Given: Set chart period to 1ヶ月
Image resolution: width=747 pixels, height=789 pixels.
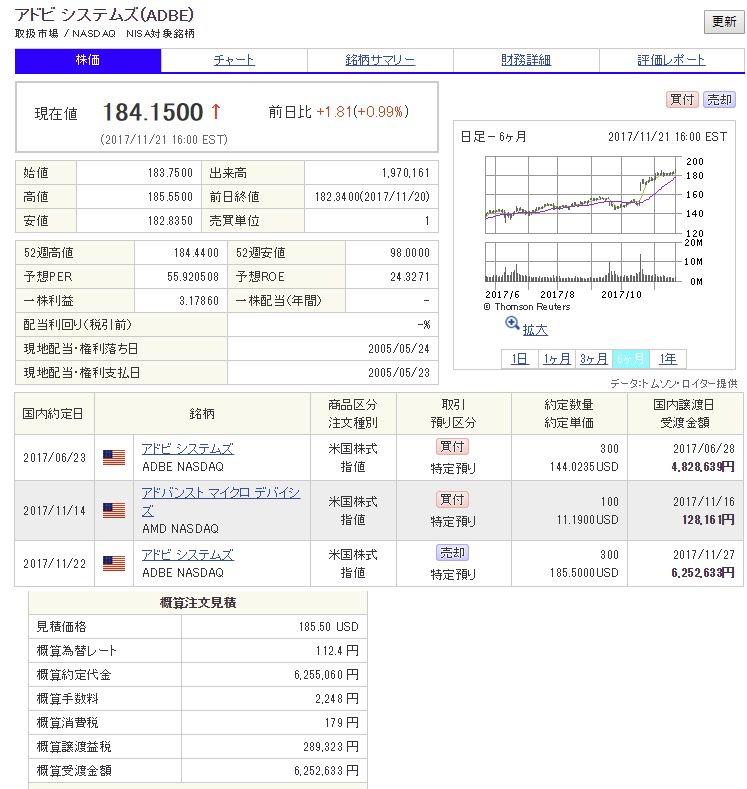Looking at the screenshot, I should point(556,359).
